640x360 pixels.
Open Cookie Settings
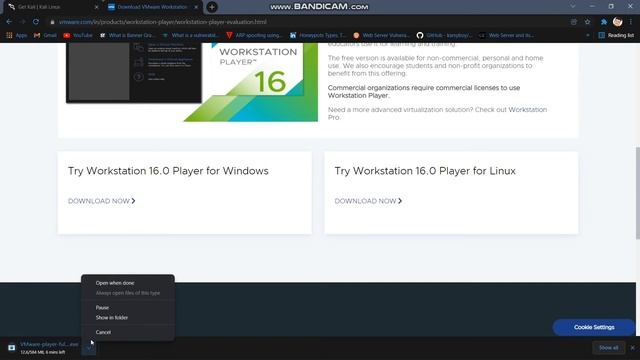[x=594, y=327]
